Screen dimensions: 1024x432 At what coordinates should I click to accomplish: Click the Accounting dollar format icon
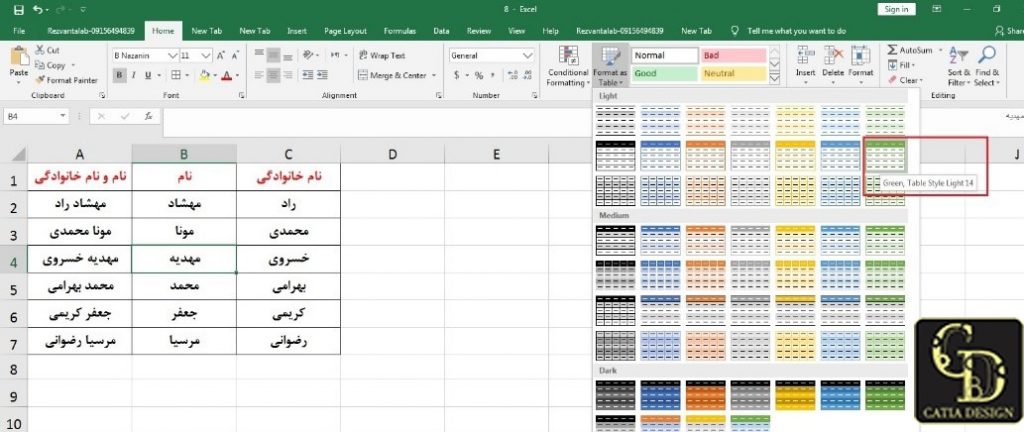457,75
